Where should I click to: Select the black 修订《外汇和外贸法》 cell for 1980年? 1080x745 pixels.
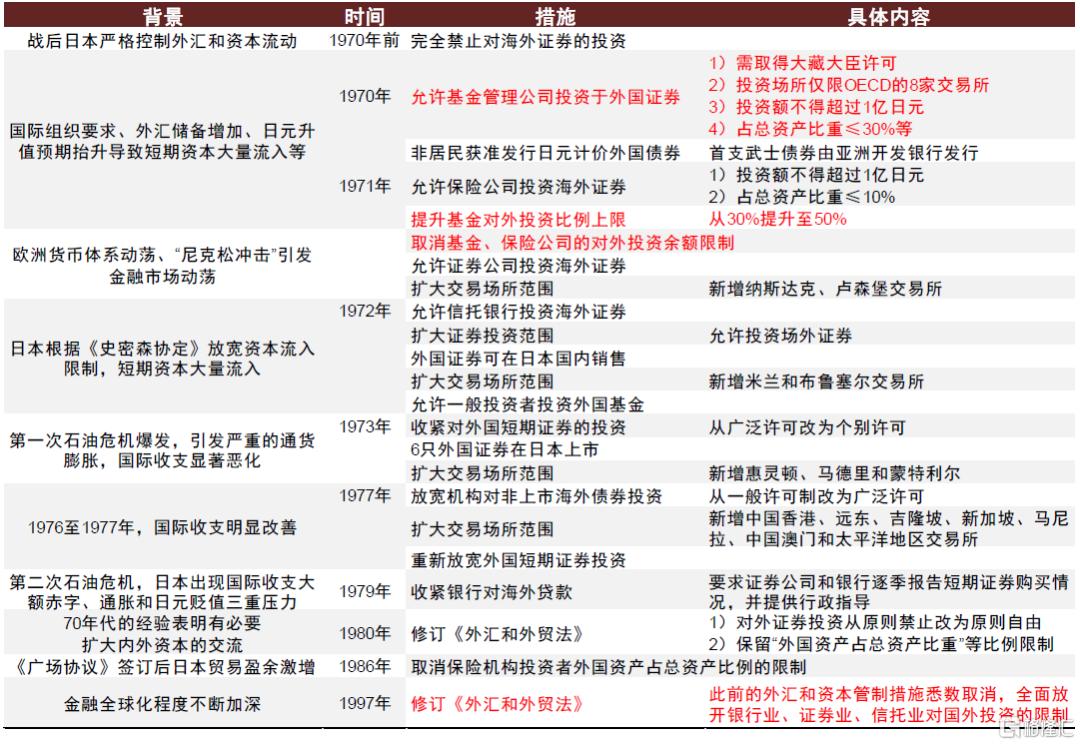[497, 634]
